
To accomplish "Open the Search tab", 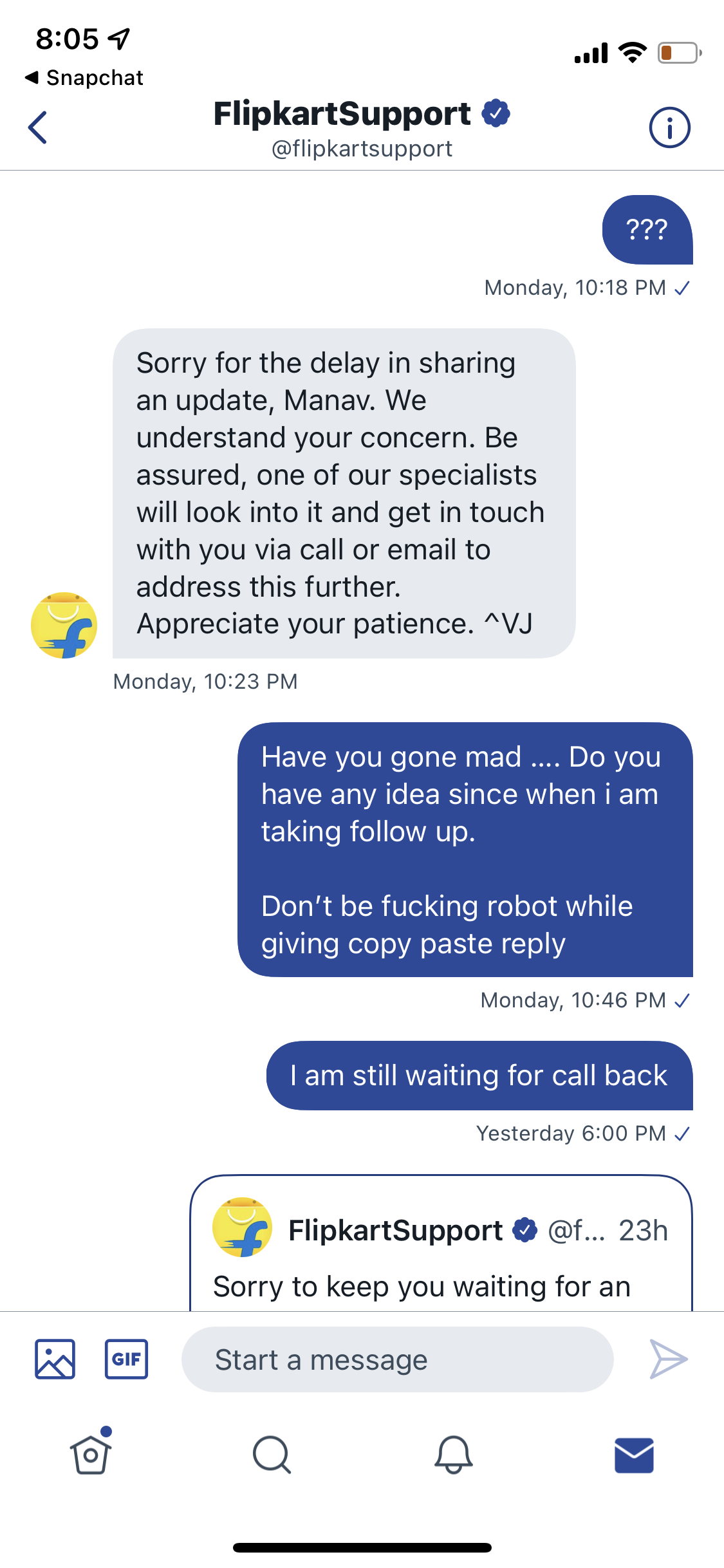I will (272, 1455).
